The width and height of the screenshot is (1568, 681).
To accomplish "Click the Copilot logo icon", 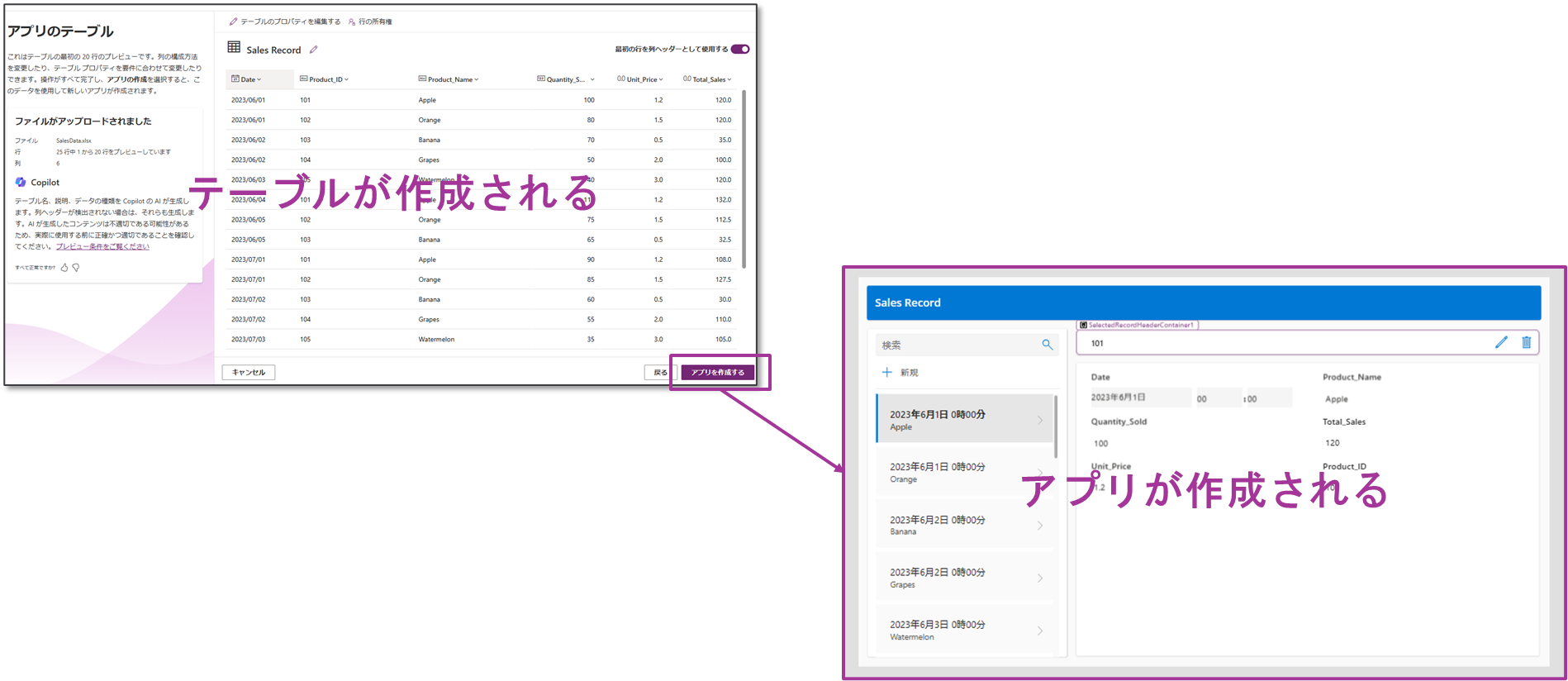I will (21, 182).
